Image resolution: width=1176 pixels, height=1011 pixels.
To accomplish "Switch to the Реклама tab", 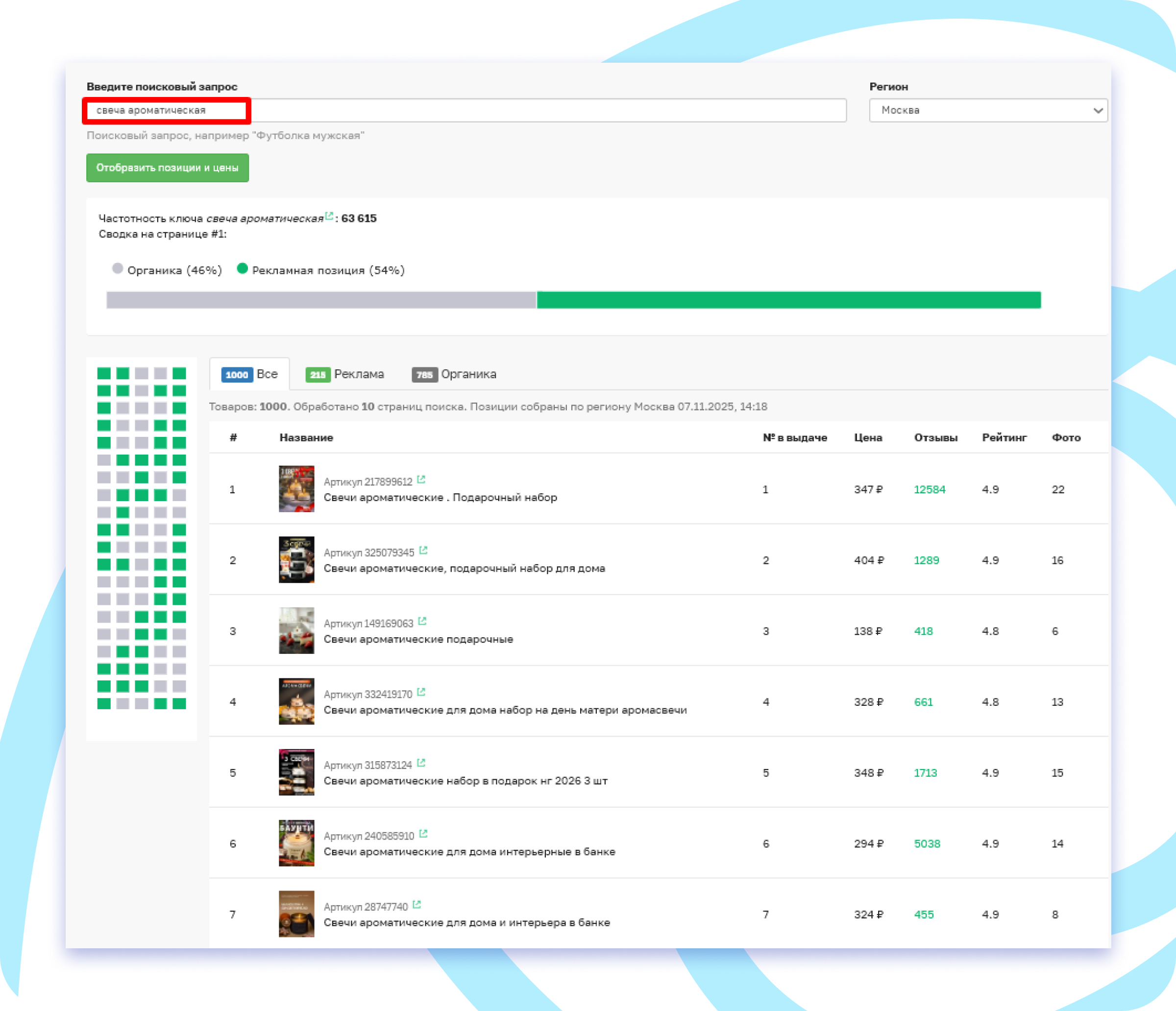I will click(x=347, y=374).
